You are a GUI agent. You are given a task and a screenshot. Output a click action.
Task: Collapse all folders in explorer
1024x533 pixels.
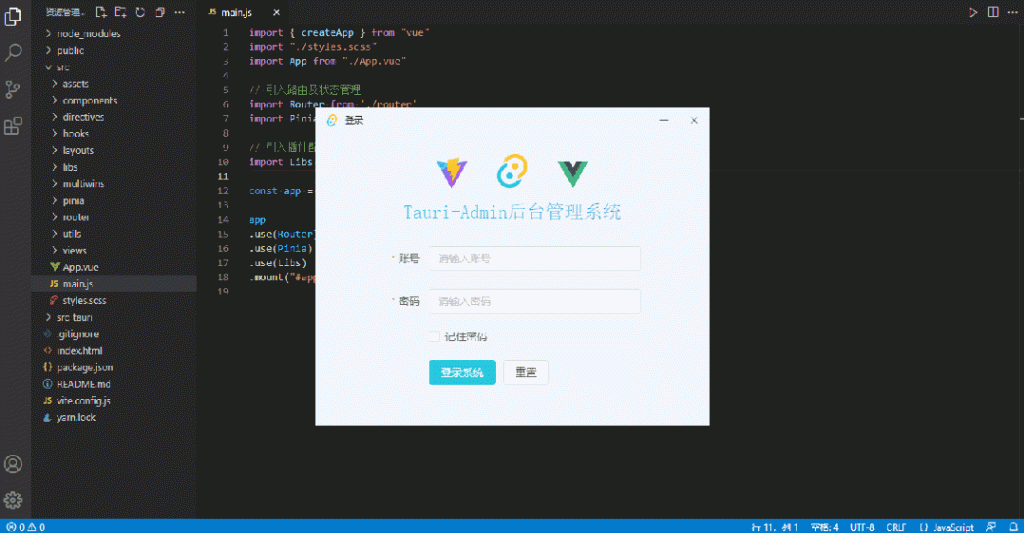[160, 12]
